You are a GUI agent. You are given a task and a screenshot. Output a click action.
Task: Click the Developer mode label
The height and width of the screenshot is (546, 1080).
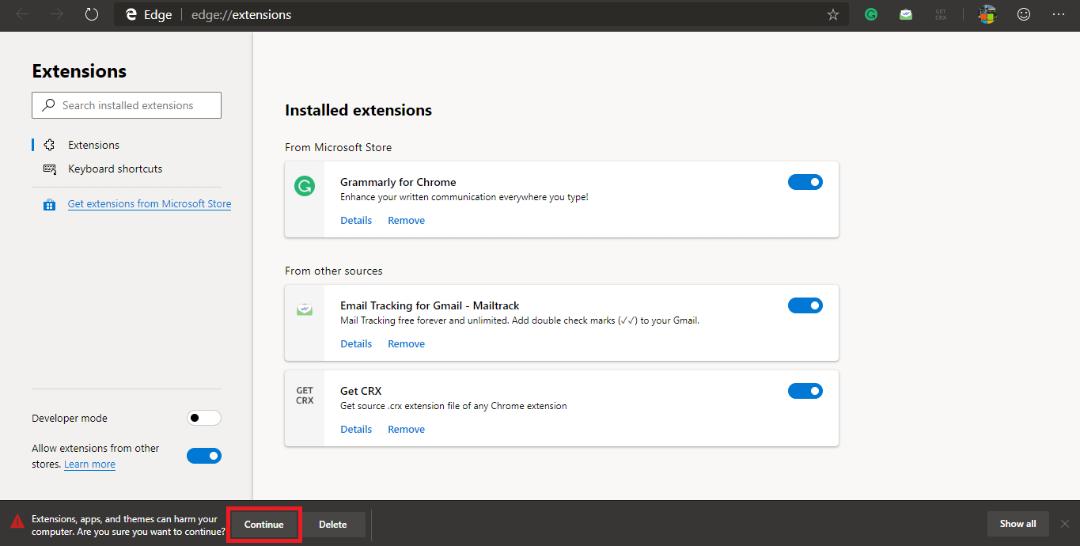(70, 418)
